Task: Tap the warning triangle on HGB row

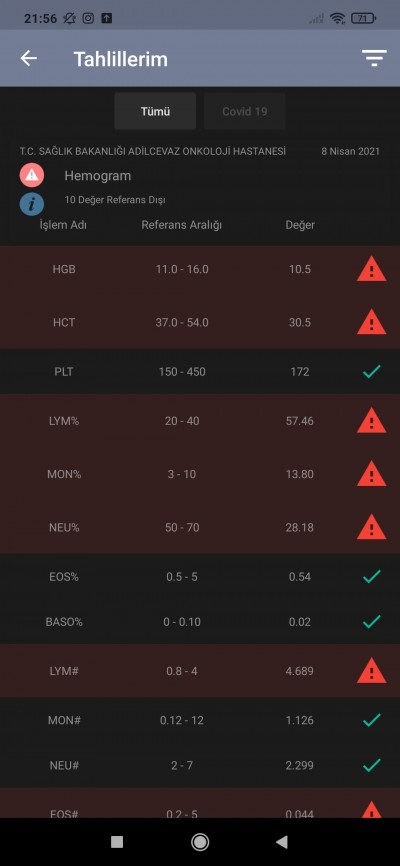Action: (x=371, y=269)
